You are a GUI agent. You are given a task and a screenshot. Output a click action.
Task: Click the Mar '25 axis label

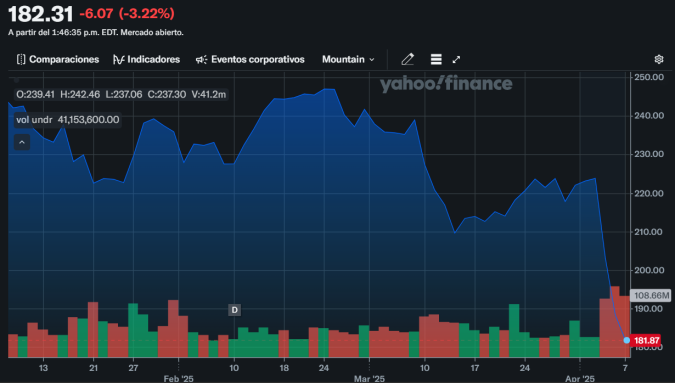(x=369, y=379)
